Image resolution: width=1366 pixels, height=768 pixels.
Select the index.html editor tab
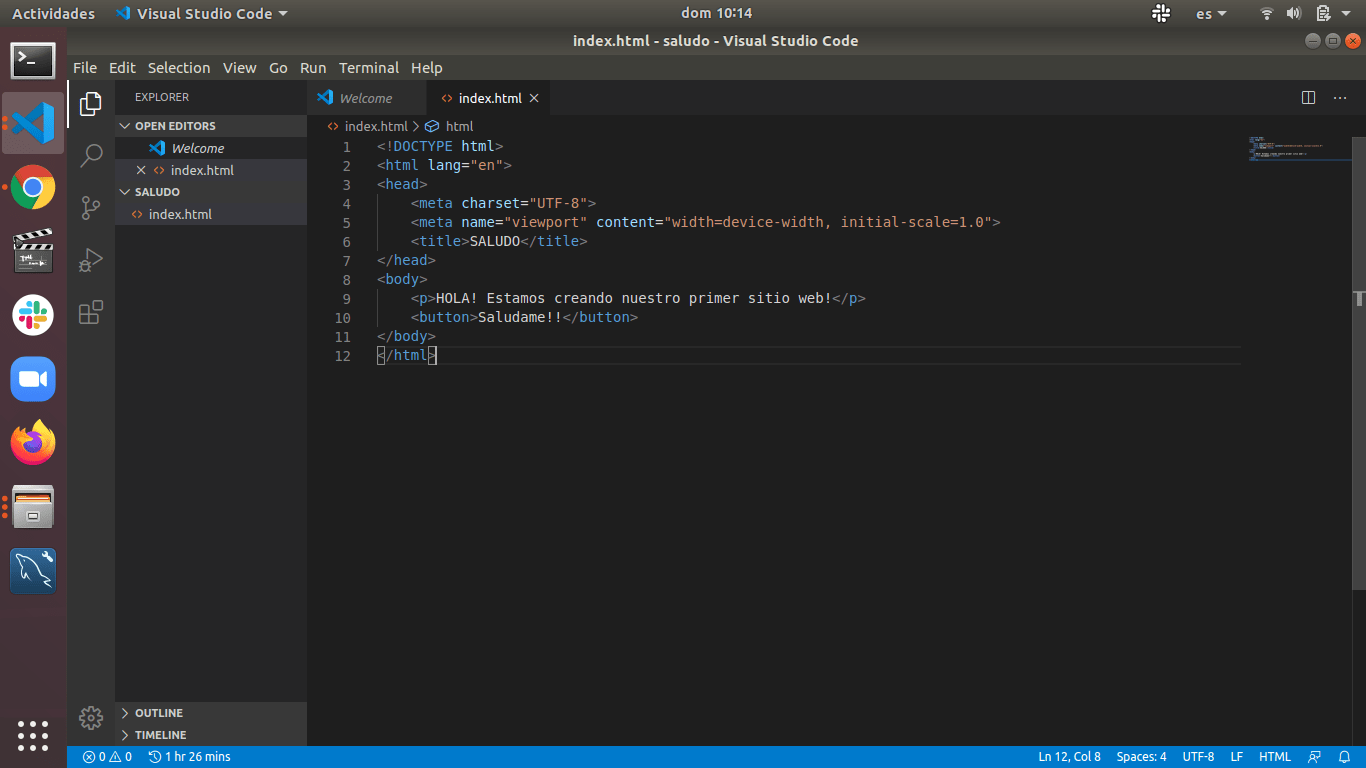click(488, 98)
